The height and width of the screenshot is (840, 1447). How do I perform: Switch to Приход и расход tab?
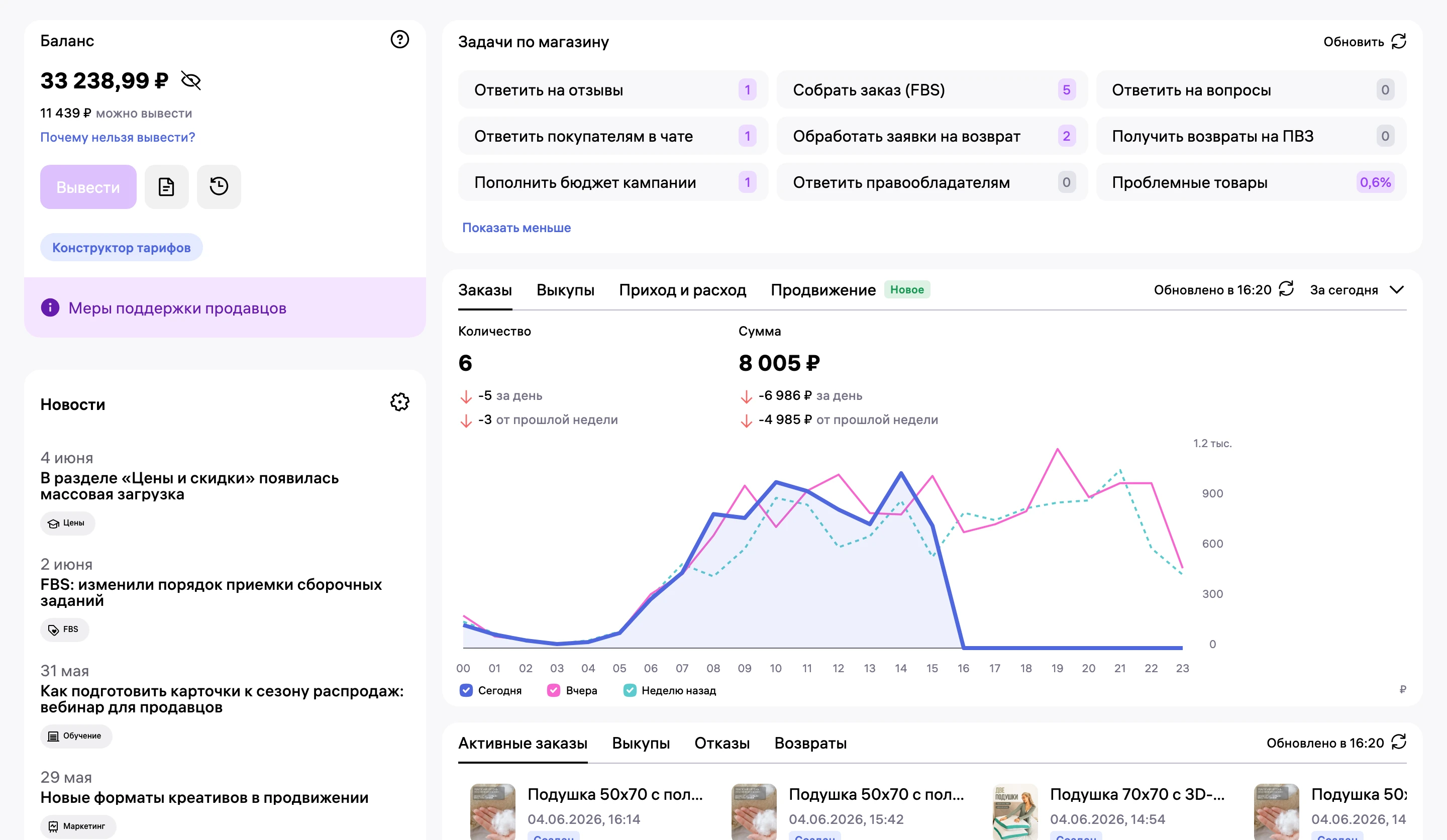(682, 290)
